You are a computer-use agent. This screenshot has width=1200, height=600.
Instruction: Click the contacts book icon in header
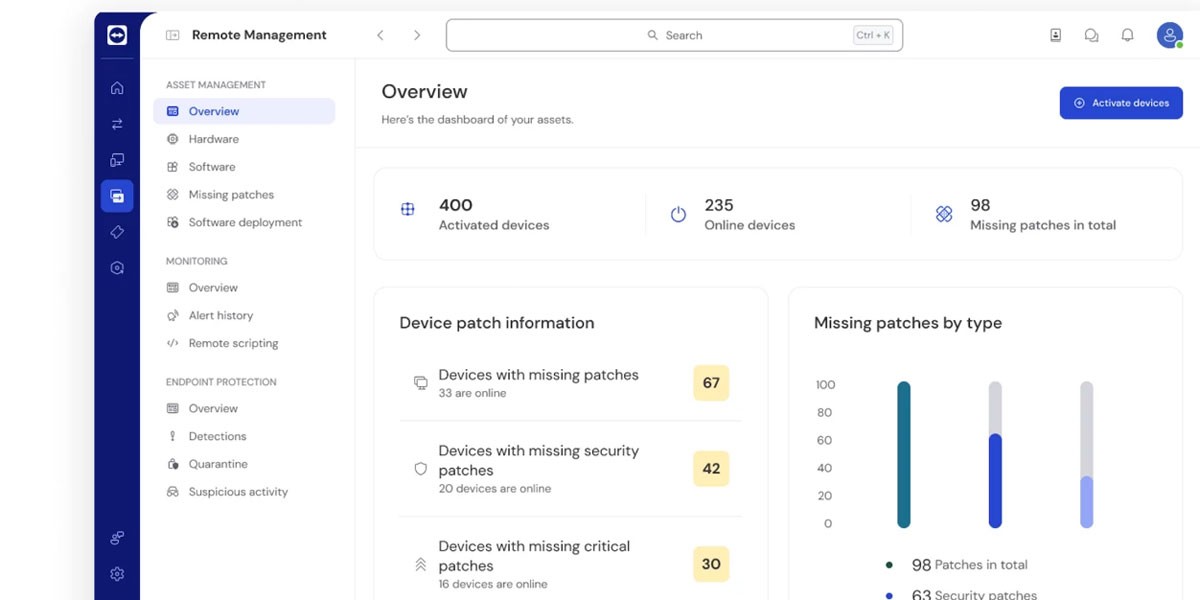(x=1055, y=35)
